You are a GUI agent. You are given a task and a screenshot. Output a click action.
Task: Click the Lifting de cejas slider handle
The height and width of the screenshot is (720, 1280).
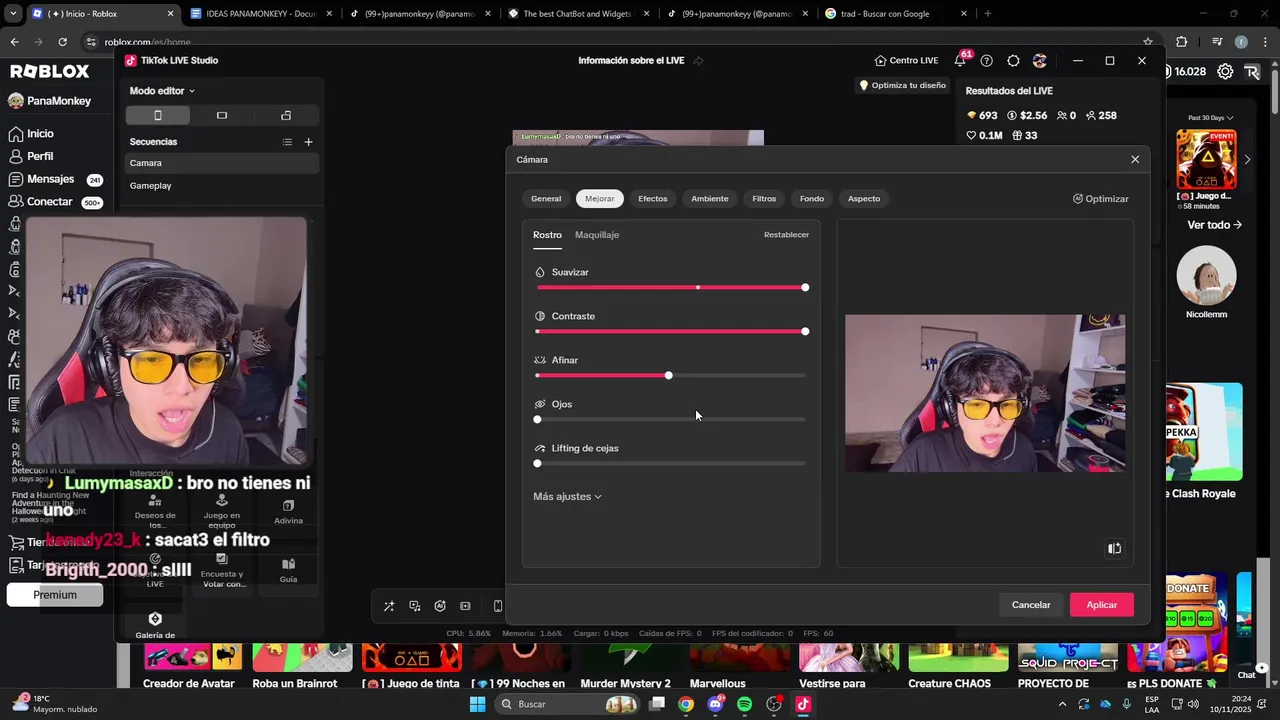537,464
